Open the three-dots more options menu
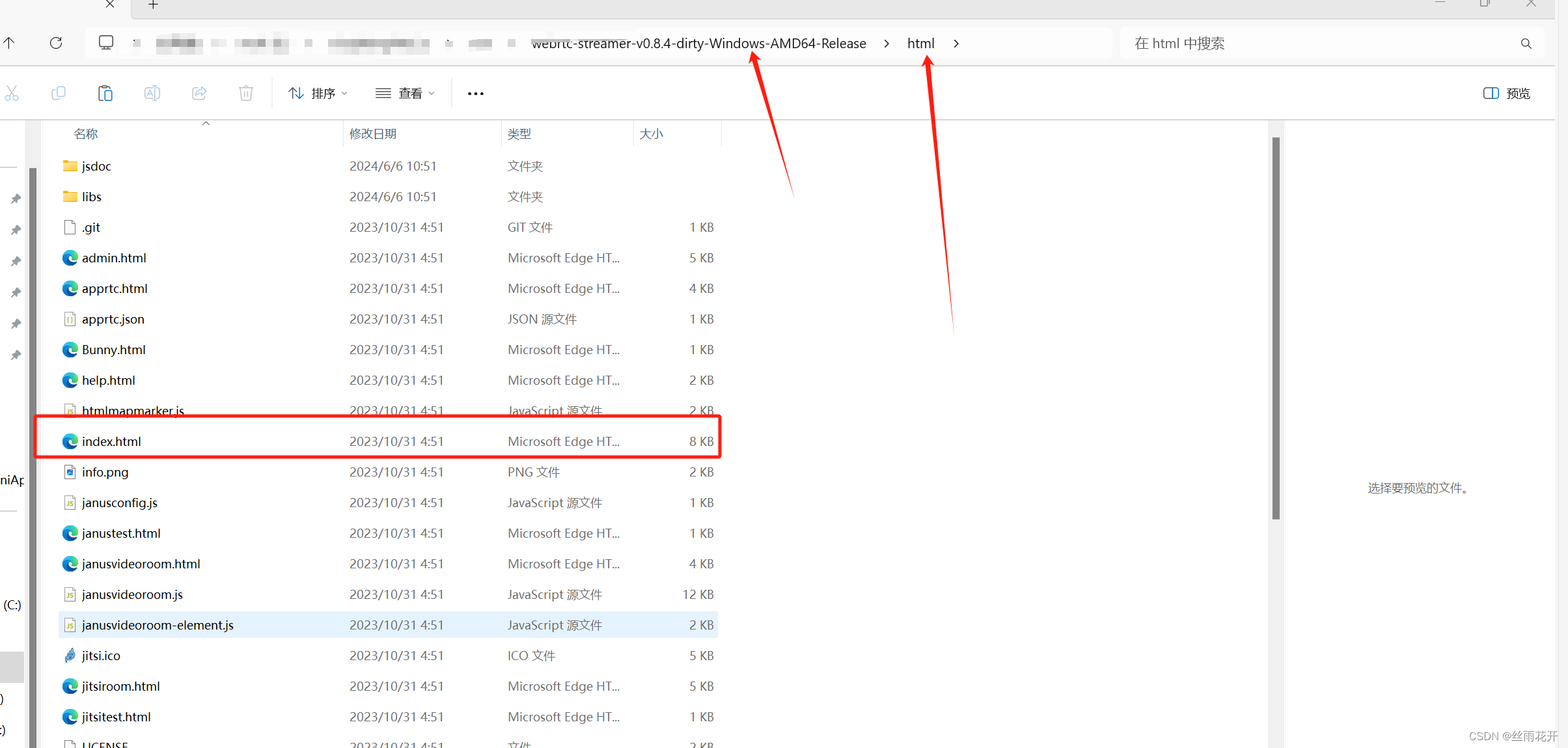 tap(476, 93)
